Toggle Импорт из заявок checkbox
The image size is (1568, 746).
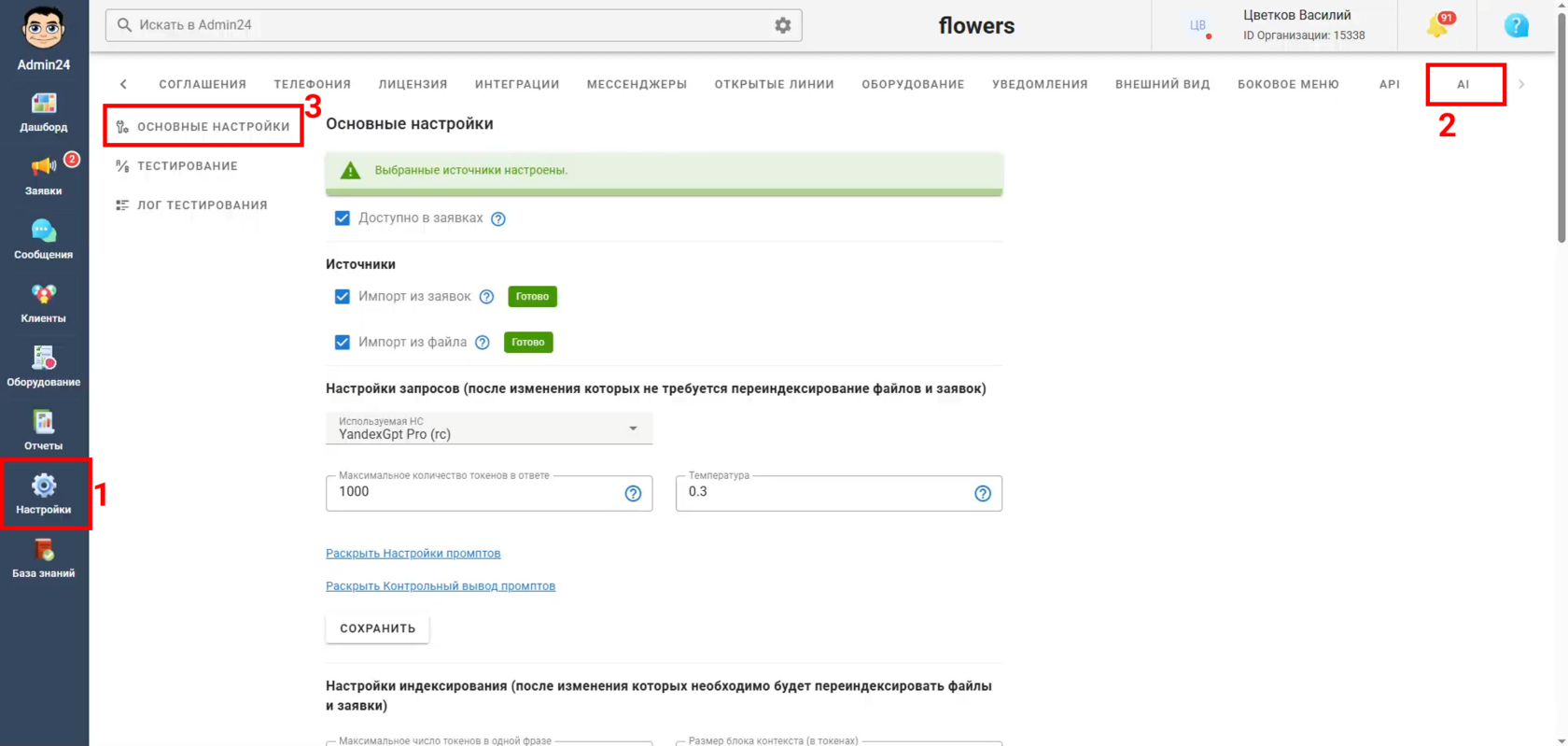[343, 297]
